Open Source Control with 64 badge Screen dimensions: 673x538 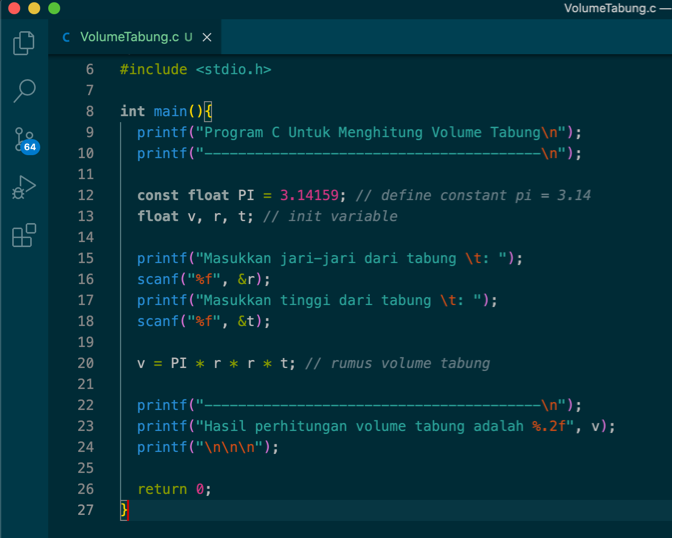[24, 140]
